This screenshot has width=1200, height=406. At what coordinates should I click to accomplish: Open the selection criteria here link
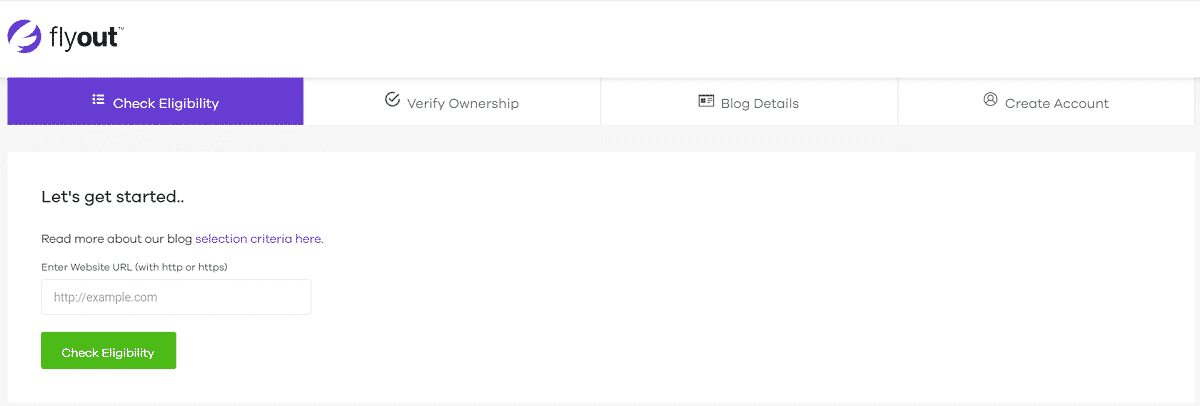[x=259, y=239]
